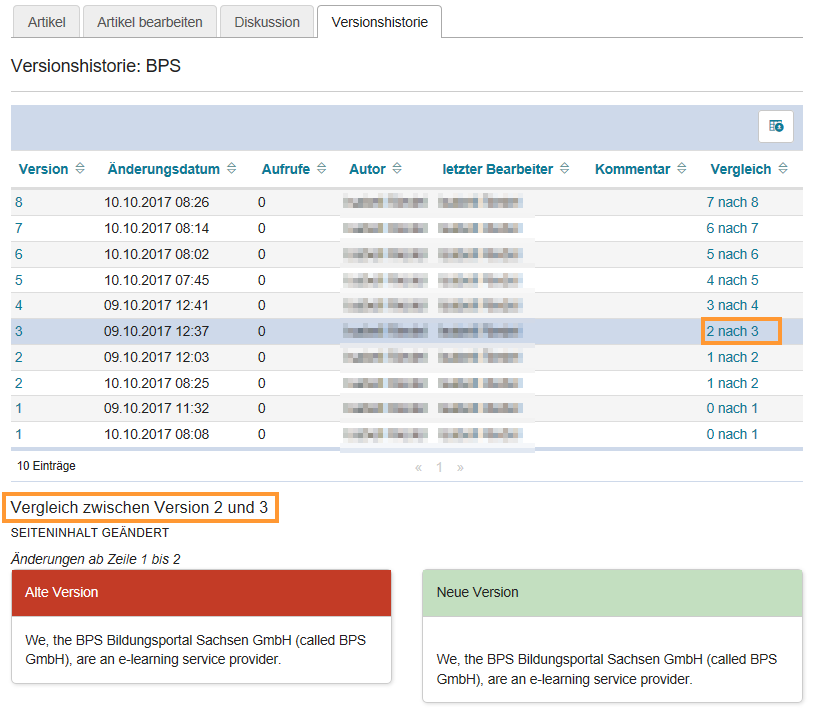819x719 pixels.
Task: Open version 5 from the list
Action: 19,280
